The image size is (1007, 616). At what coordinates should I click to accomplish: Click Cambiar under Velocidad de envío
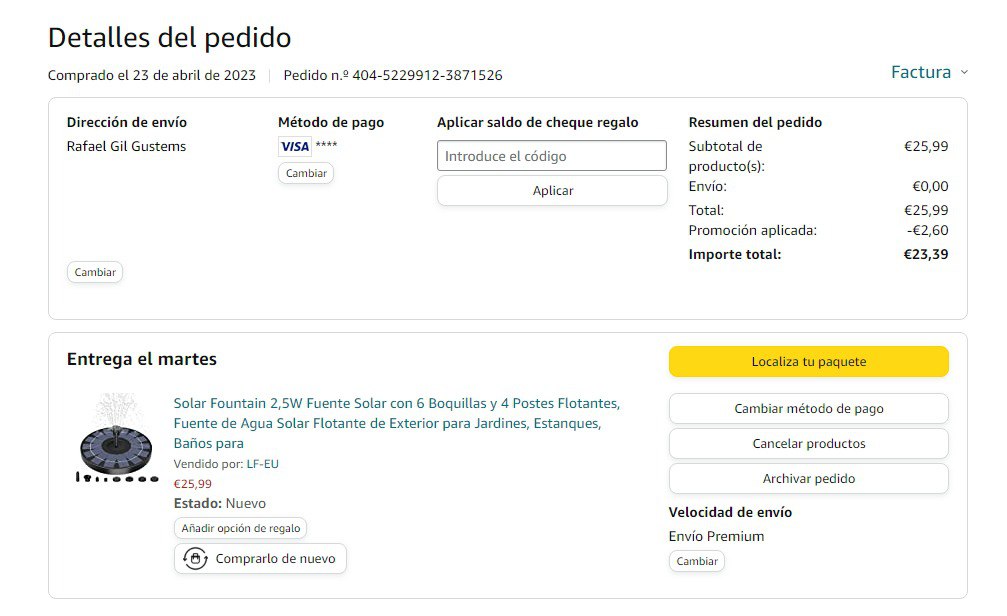pos(697,561)
